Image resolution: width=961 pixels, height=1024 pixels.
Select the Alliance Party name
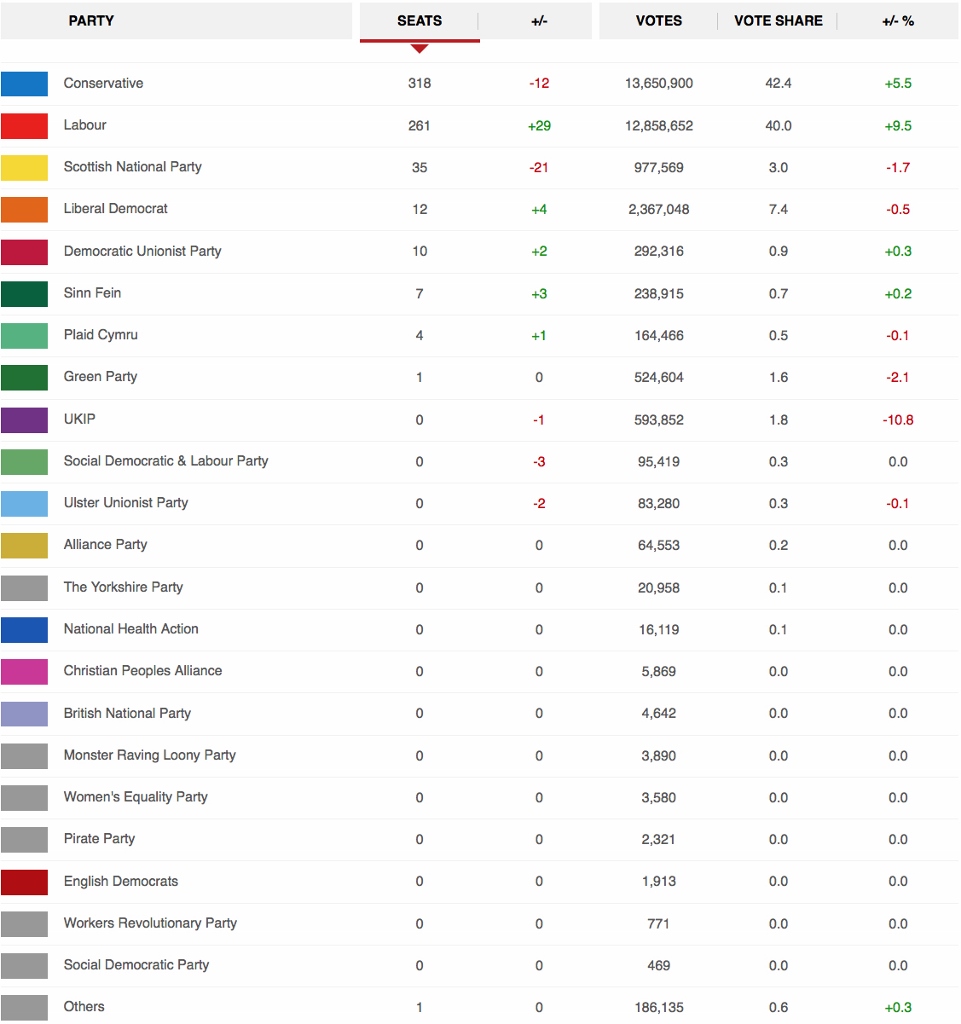pyautogui.click(x=105, y=544)
